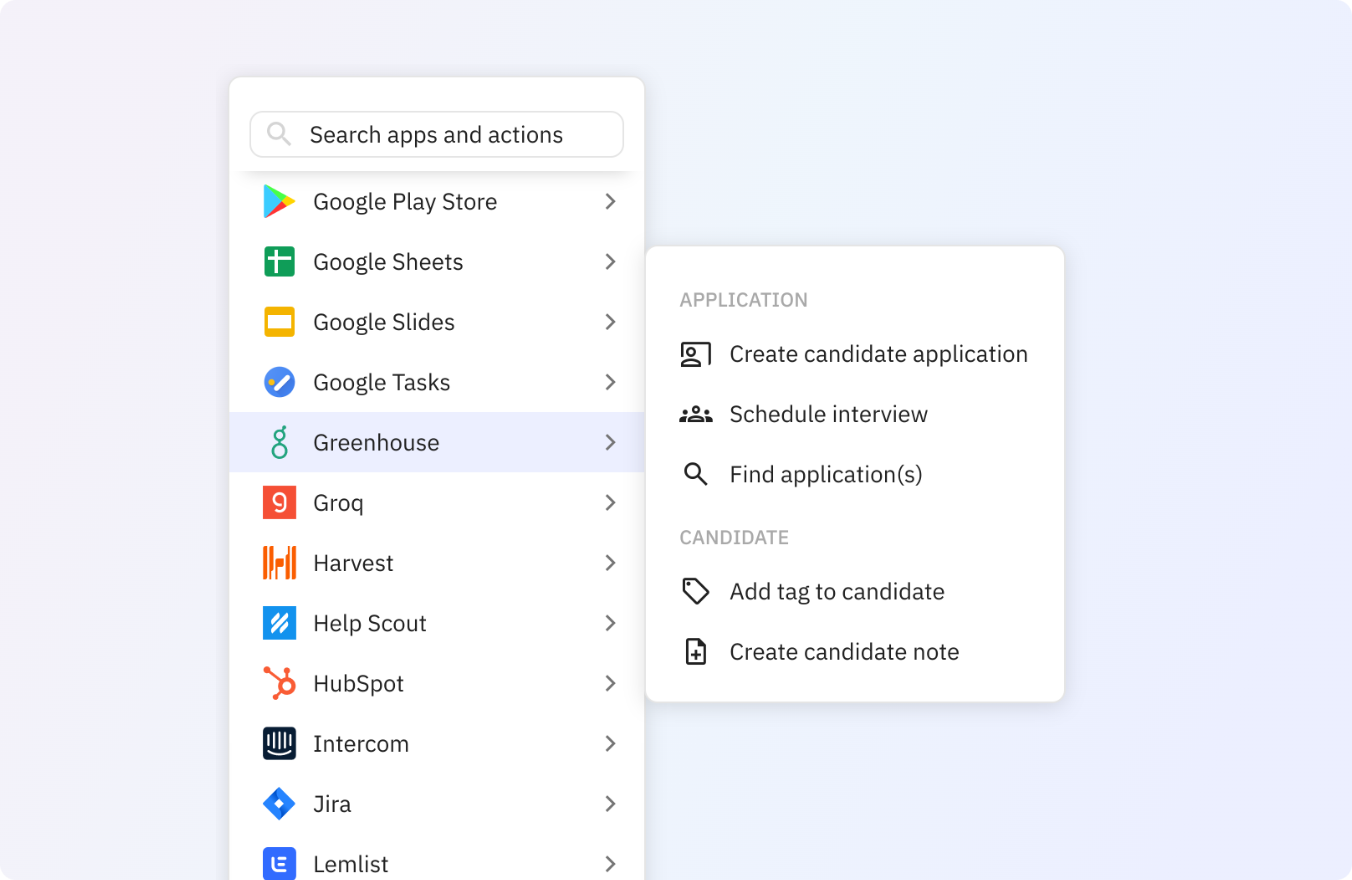
Task: Click the Intercom icon
Action: [x=279, y=743]
